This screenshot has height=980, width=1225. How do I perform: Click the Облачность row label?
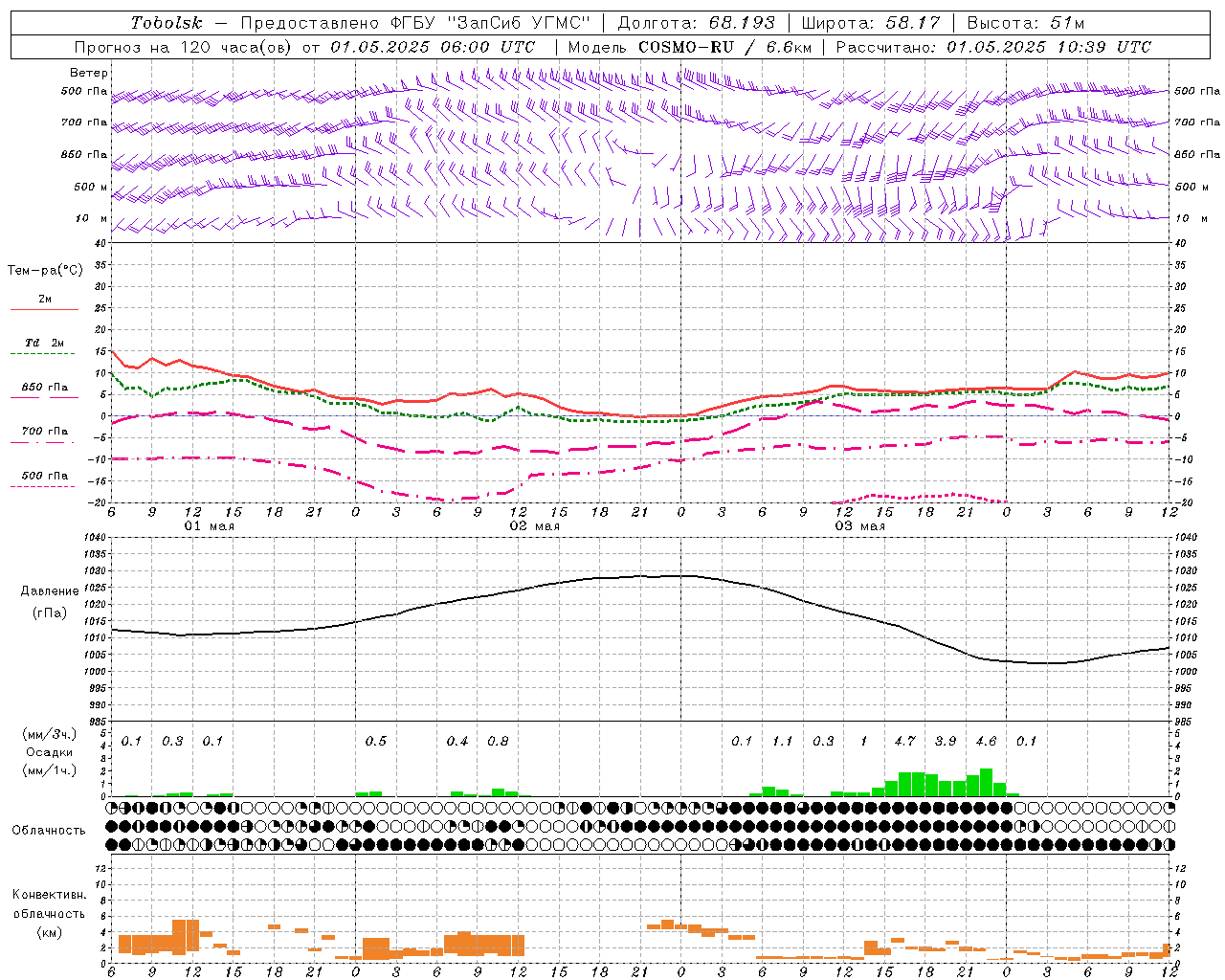tap(49, 831)
